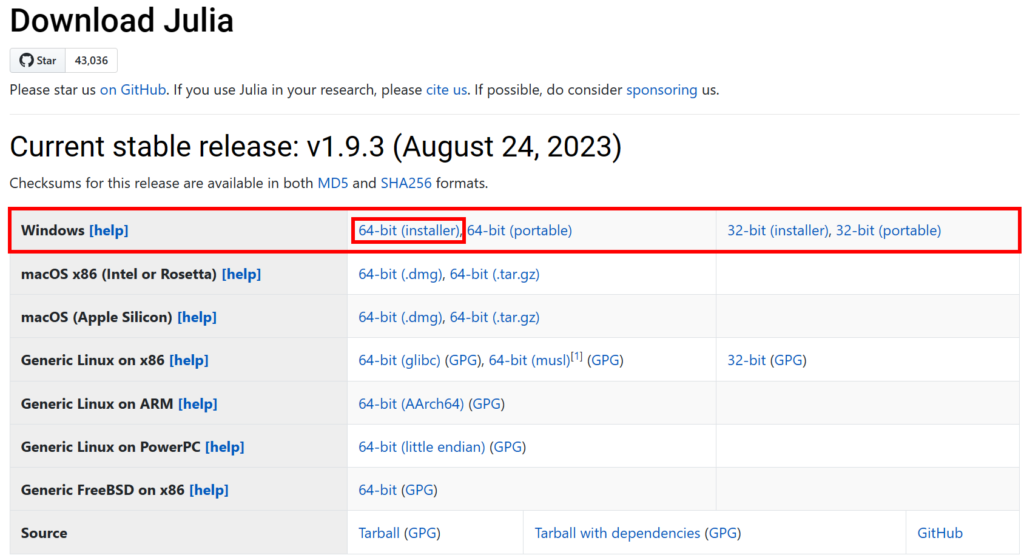
Task: Open the SHA256 checksums link
Action: coord(406,183)
